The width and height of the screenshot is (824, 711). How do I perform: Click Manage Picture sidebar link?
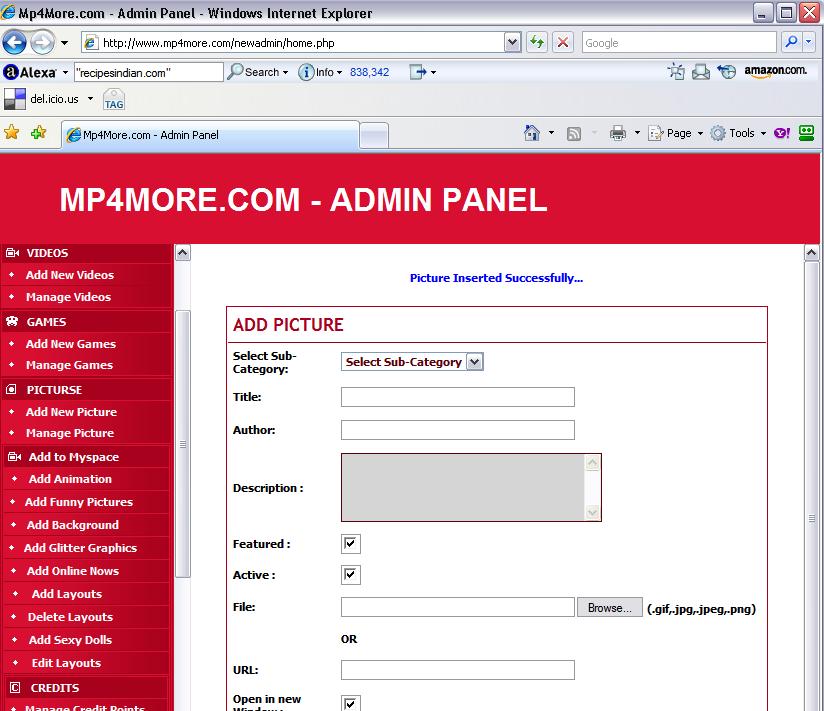[x=70, y=433]
